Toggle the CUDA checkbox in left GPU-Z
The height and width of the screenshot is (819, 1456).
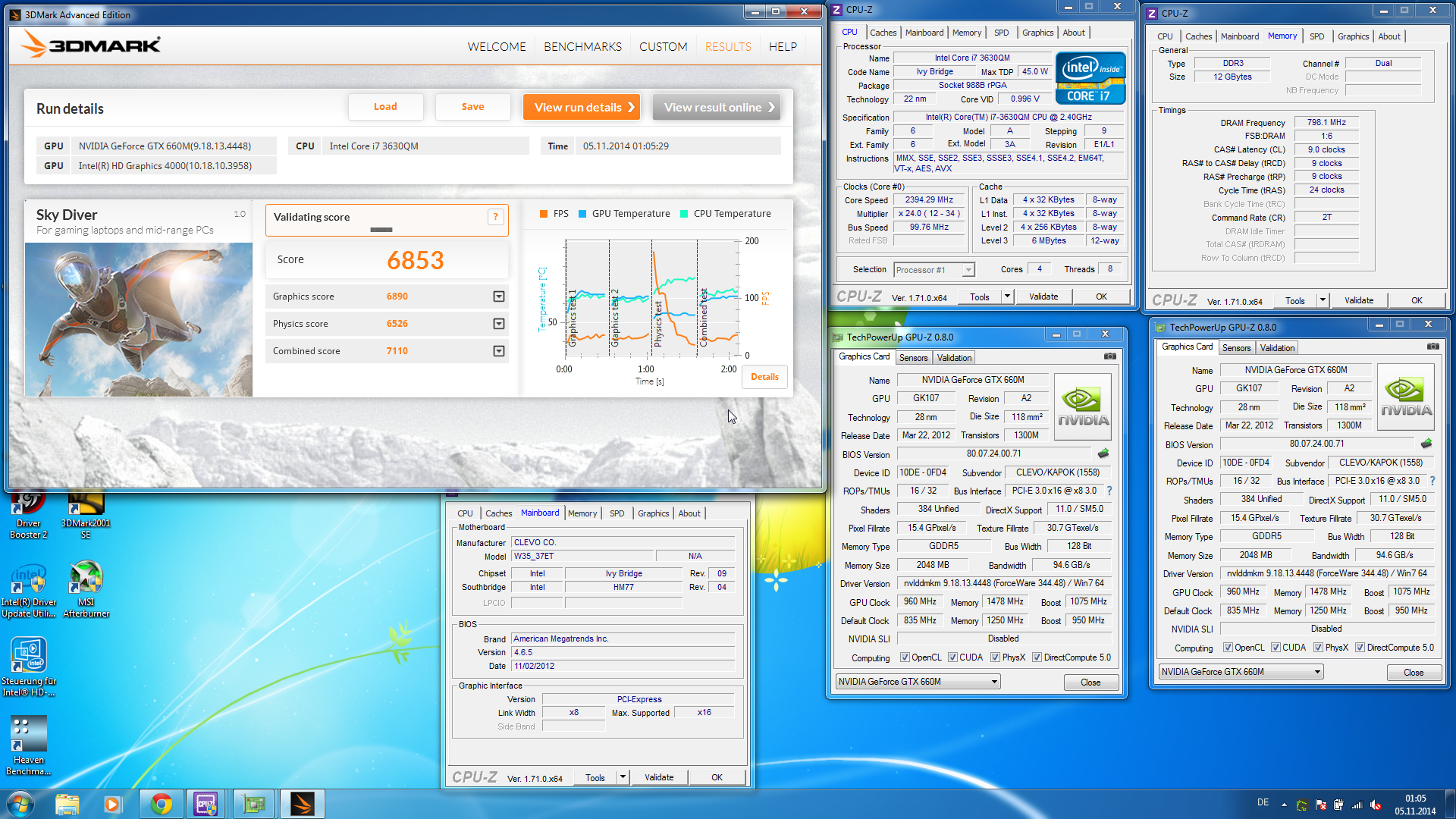click(x=952, y=657)
